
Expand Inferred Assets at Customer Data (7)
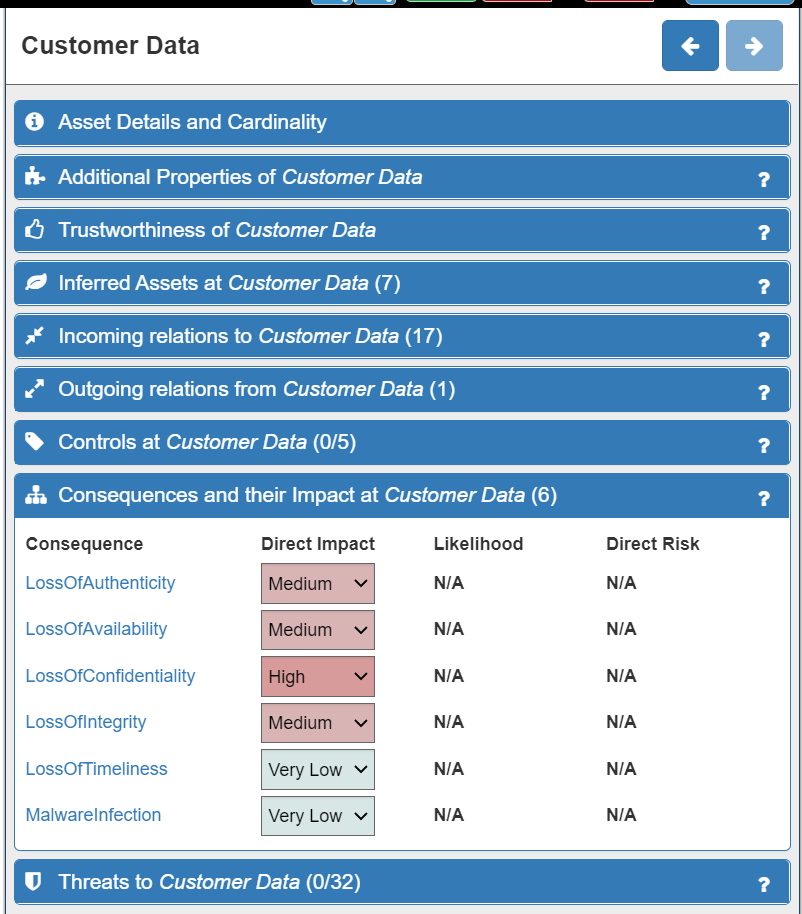click(402, 283)
